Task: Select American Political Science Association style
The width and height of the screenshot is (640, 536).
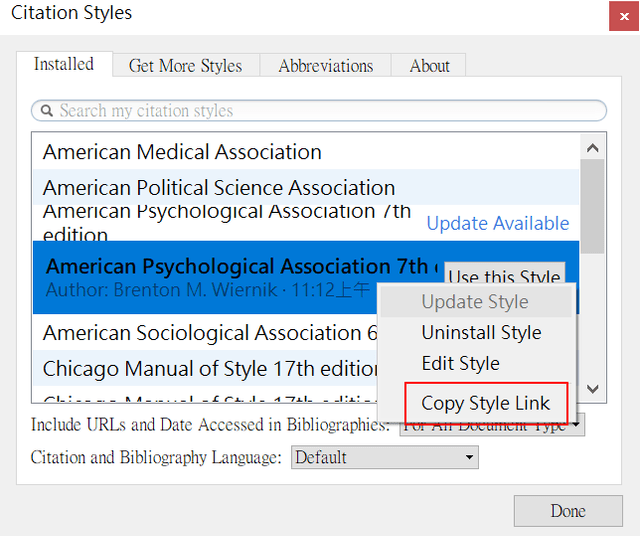Action: coord(306,187)
